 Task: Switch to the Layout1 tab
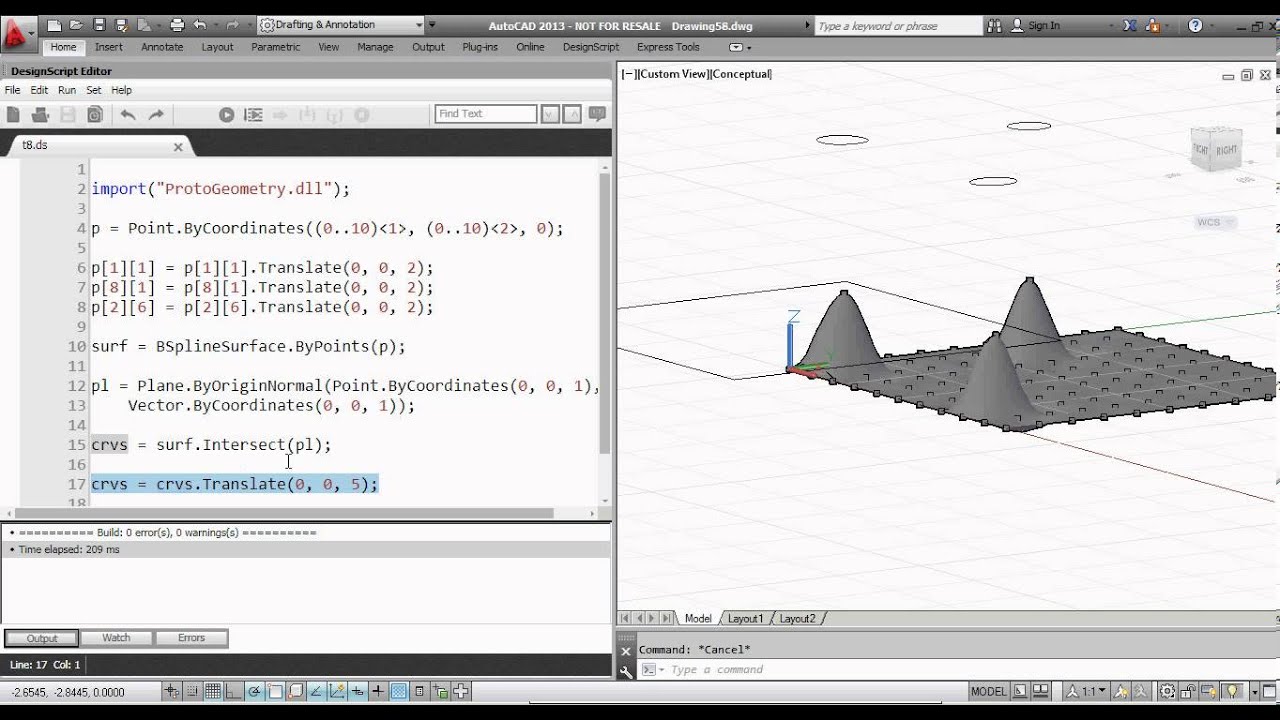(x=745, y=619)
